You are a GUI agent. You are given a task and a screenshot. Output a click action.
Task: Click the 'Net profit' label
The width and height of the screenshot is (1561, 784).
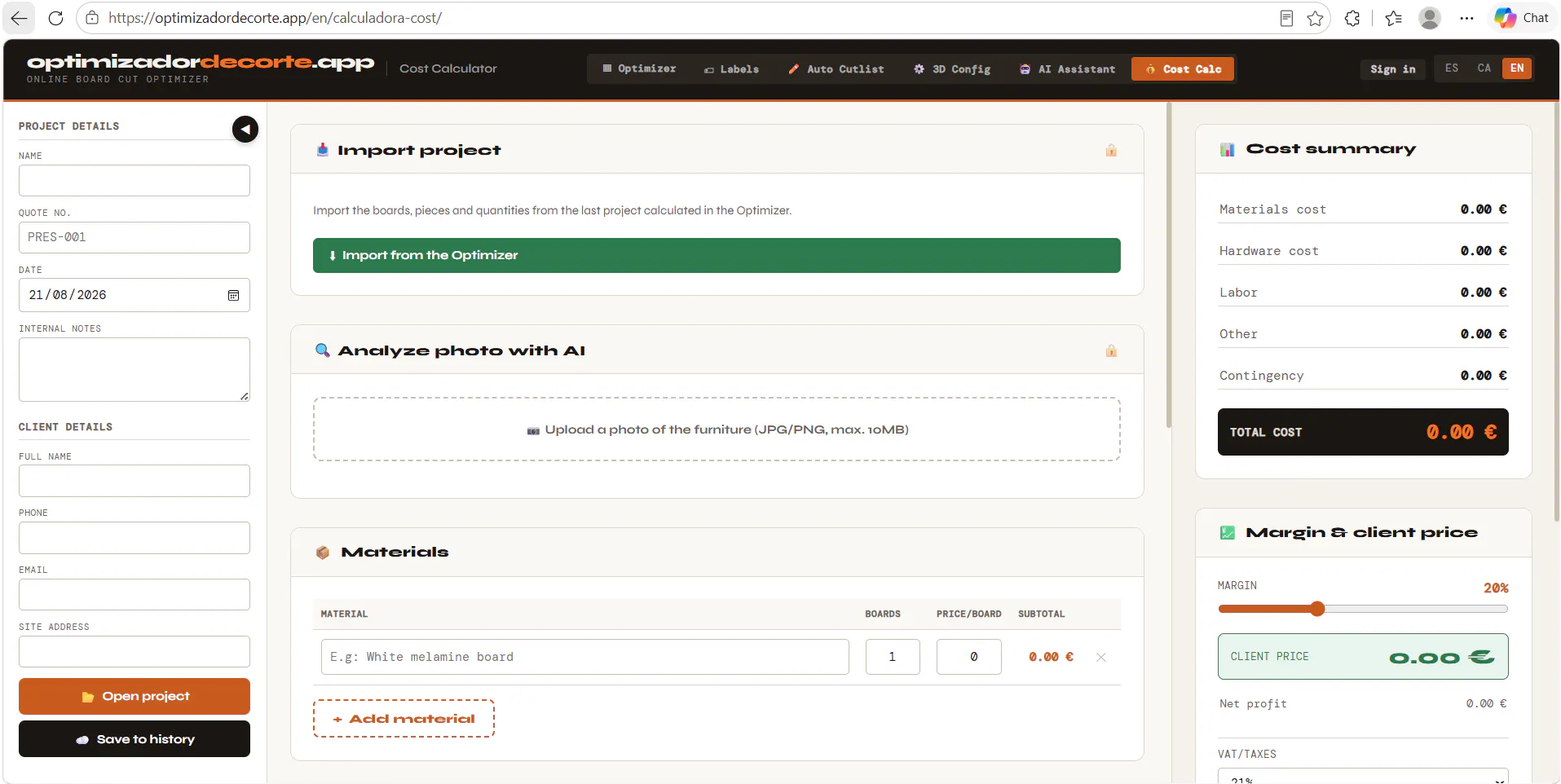click(1253, 703)
